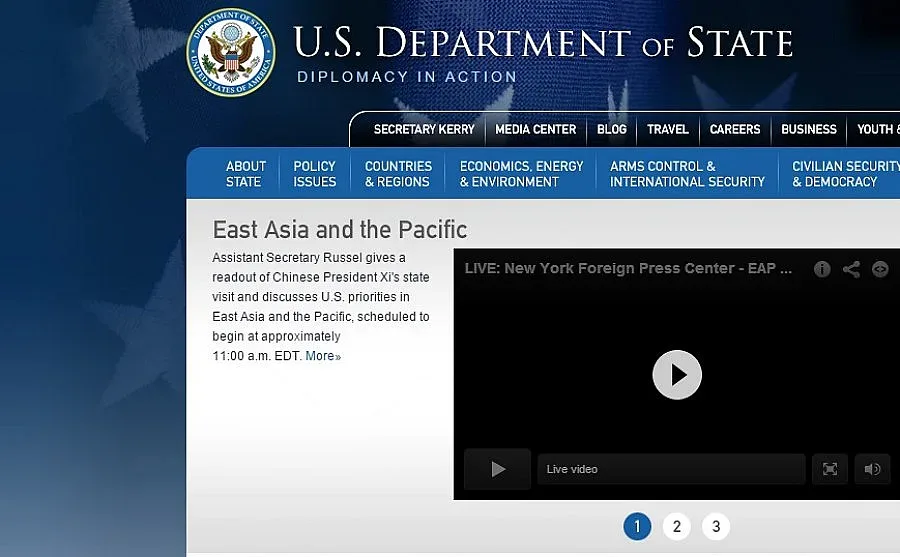Click the Department of State seal logo

tap(231, 52)
